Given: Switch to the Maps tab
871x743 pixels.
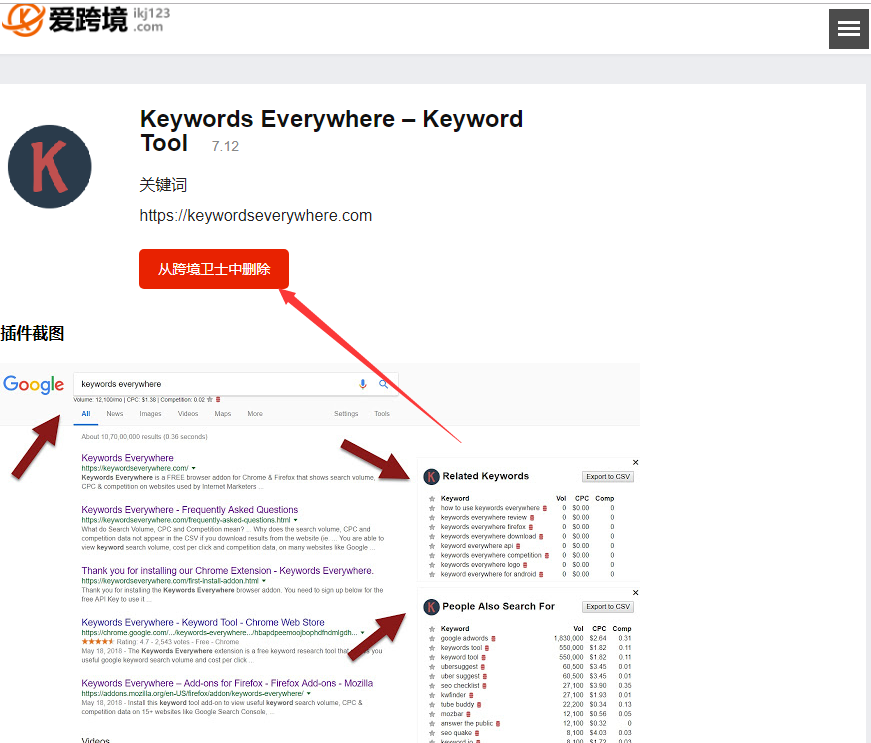Looking at the screenshot, I should (x=223, y=414).
